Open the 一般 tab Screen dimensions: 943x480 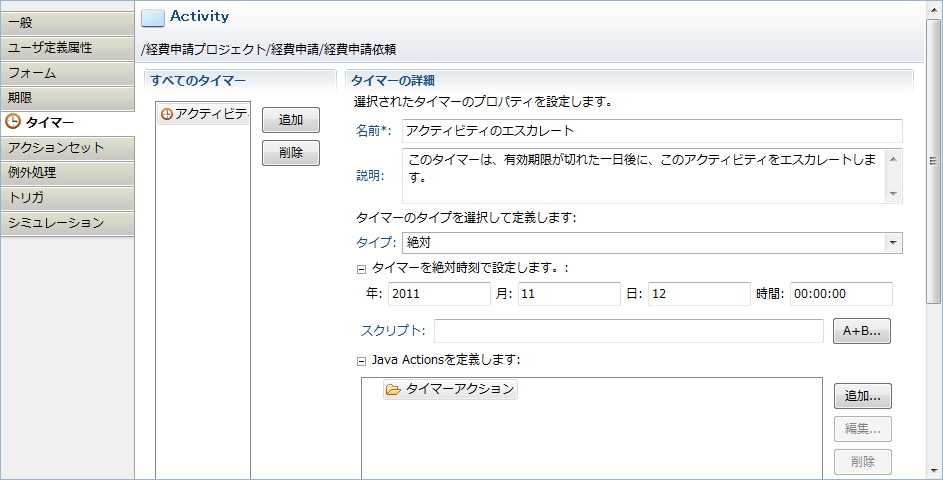[x=67, y=23]
